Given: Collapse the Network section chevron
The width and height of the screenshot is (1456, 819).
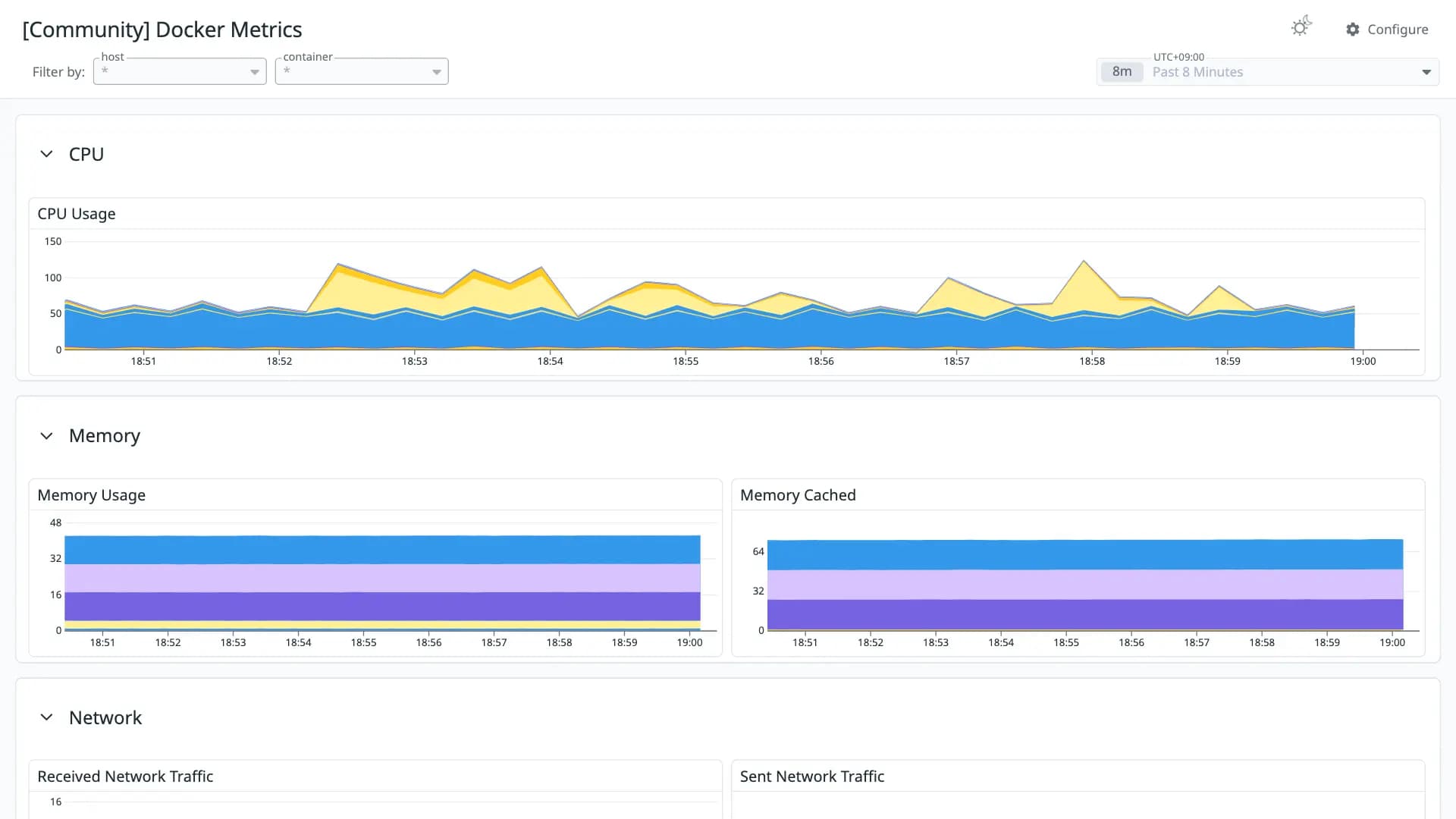Looking at the screenshot, I should 46,717.
